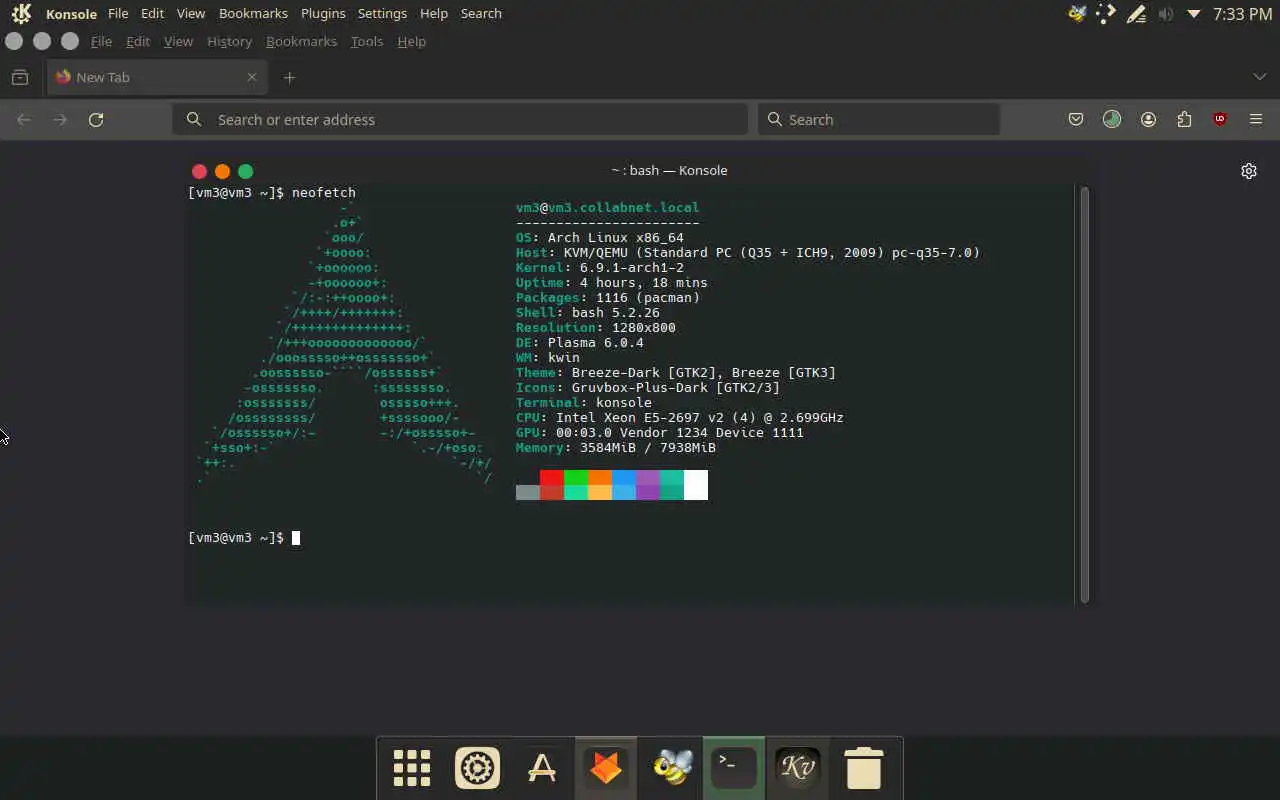Open the Trash in the dock
The image size is (1280, 800).
tap(863, 768)
